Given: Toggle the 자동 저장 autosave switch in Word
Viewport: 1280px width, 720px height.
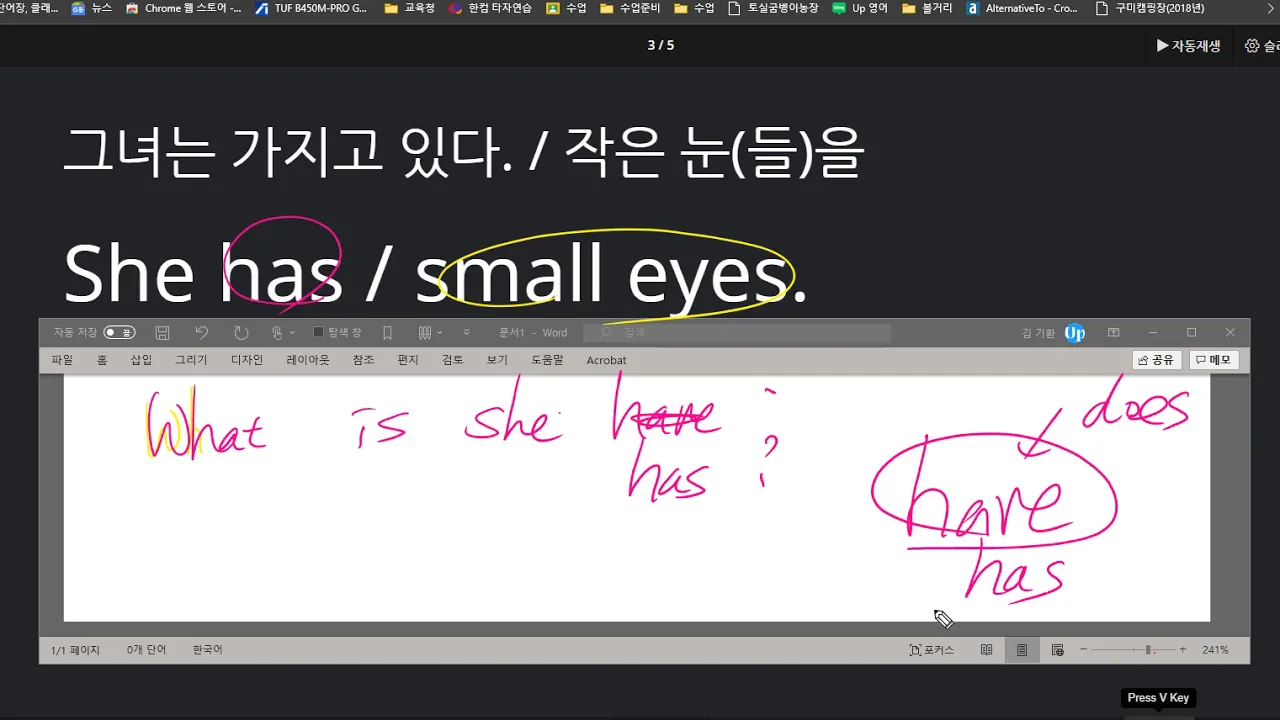Looking at the screenshot, I should [x=119, y=332].
